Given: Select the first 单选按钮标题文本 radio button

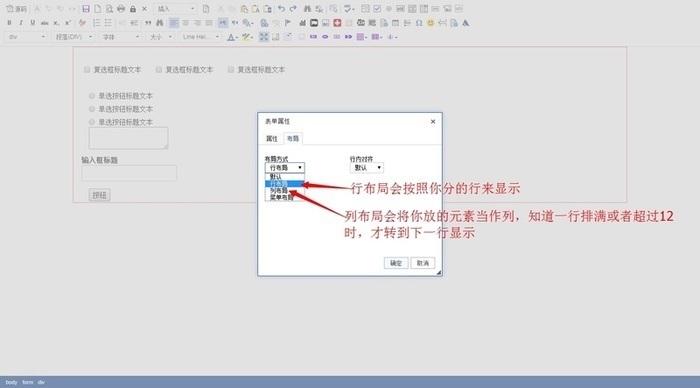Looking at the screenshot, I should (92, 96).
